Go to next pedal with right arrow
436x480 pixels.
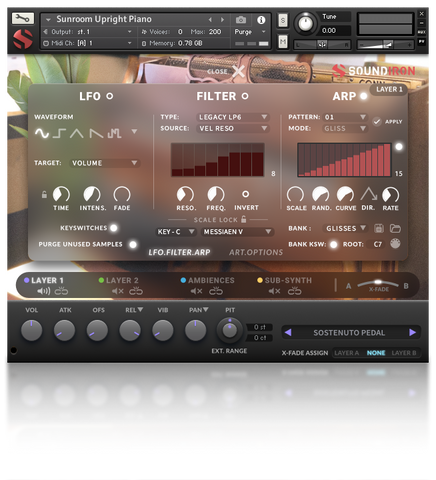tap(412, 332)
